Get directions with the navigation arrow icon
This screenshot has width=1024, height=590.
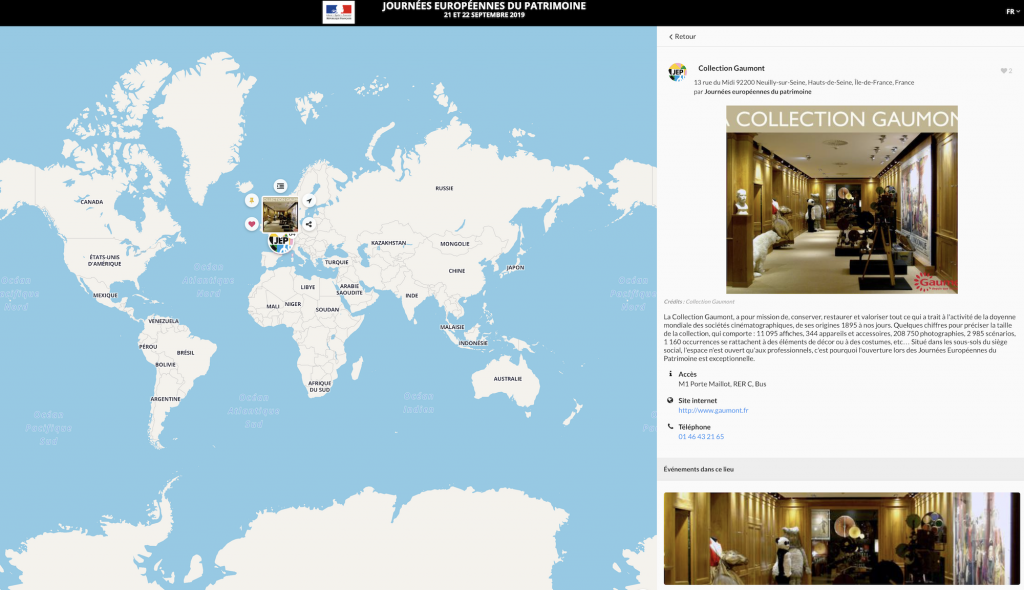(309, 201)
